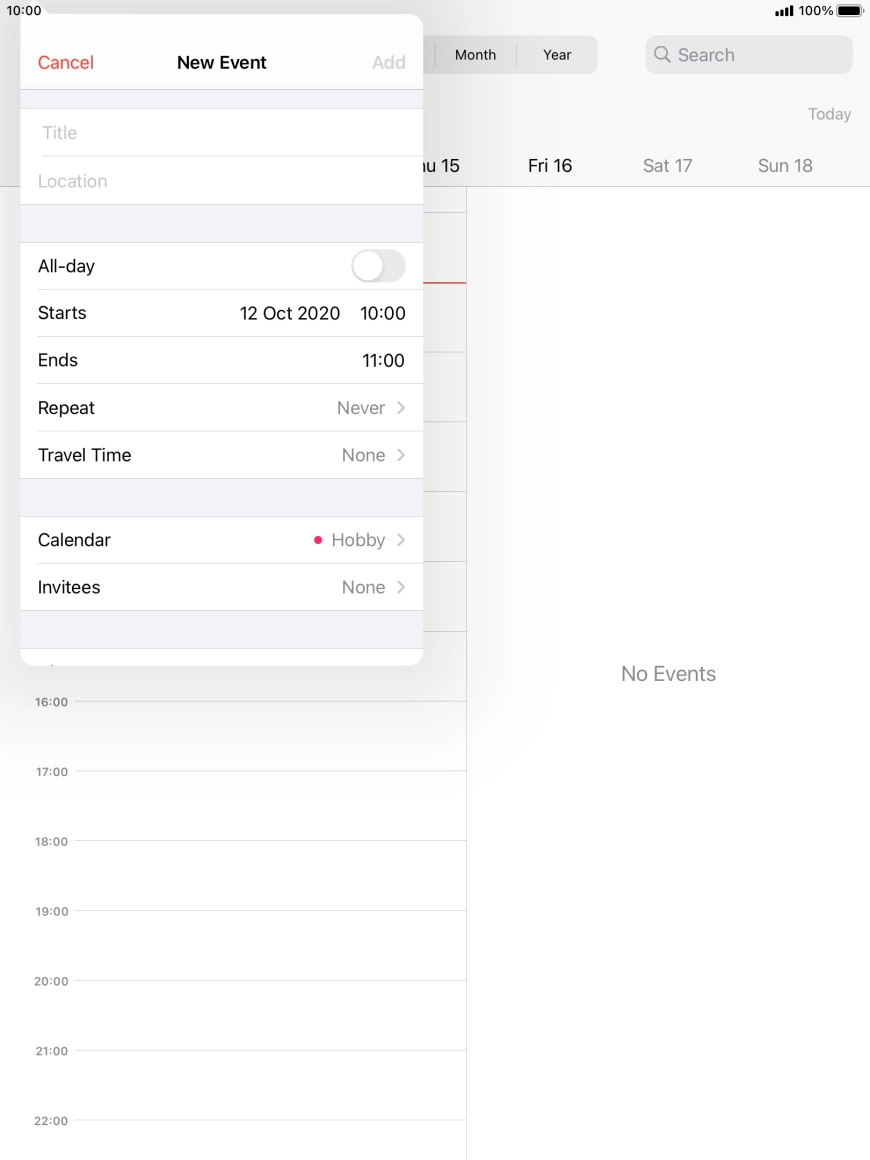Open Calendar selection chevron
Viewport: 870px width, 1160px height.
pos(401,540)
